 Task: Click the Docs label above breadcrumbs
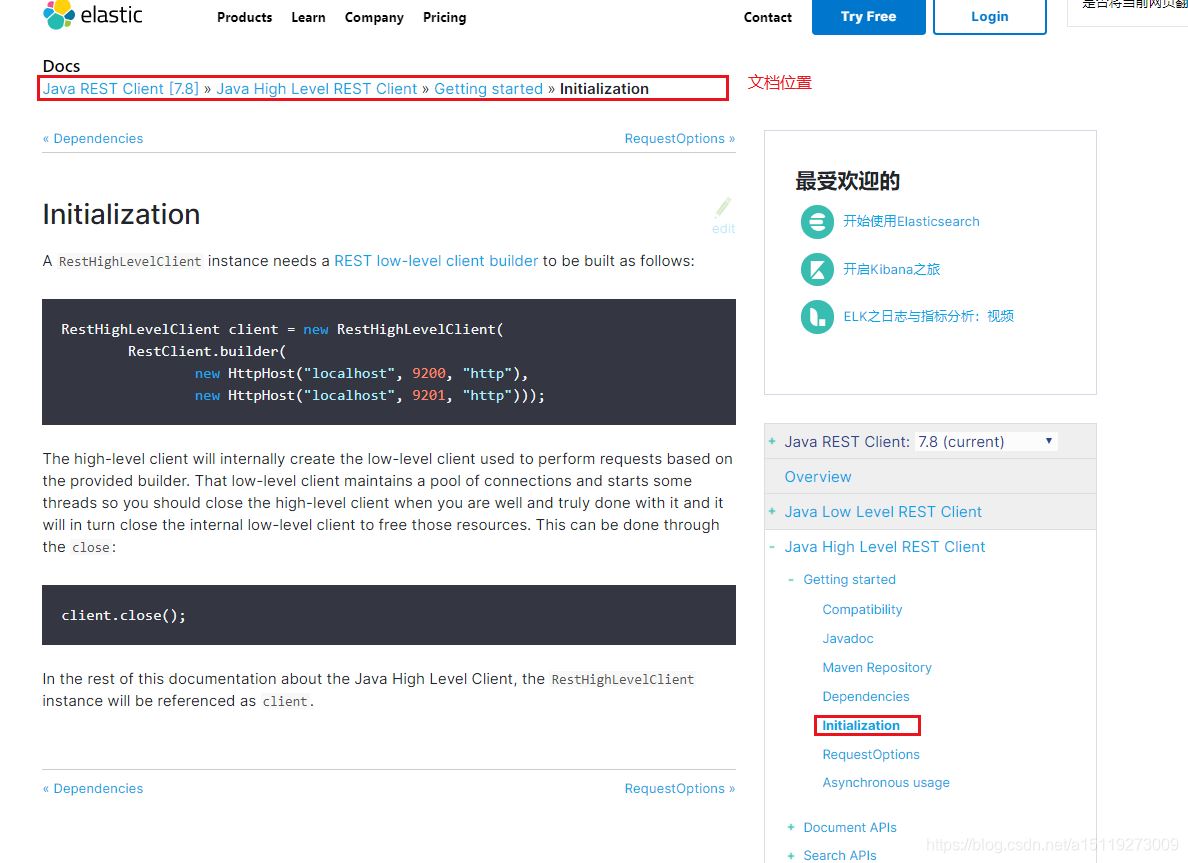(61, 66)
